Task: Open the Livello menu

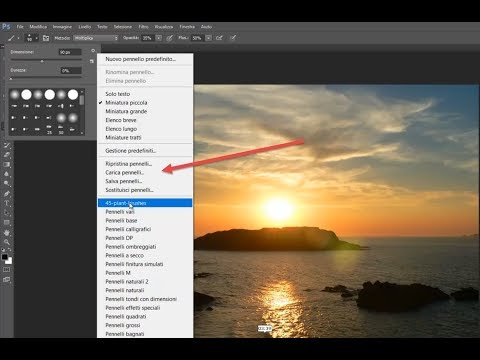Action: (85, 27)
